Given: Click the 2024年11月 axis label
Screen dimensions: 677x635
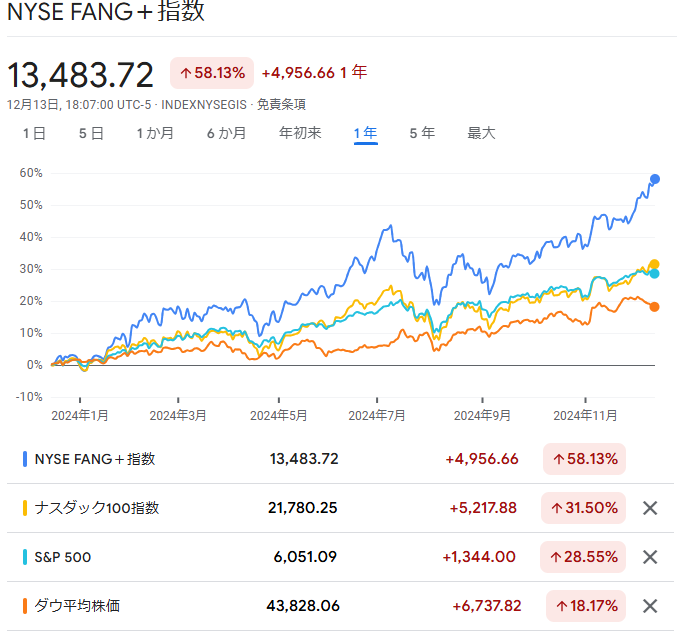Looking at the screenshot, I should tap(585, 416).
